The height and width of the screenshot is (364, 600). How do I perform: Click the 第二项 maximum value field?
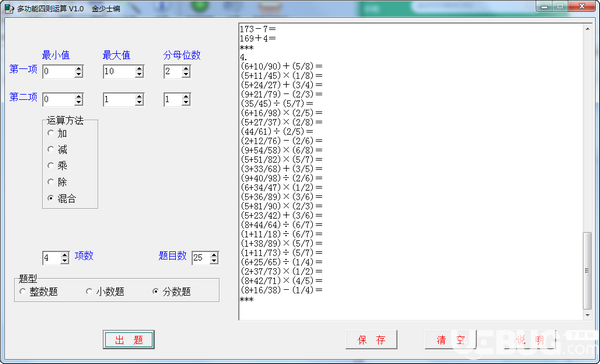pyautogui.click(x=119, y=100)
